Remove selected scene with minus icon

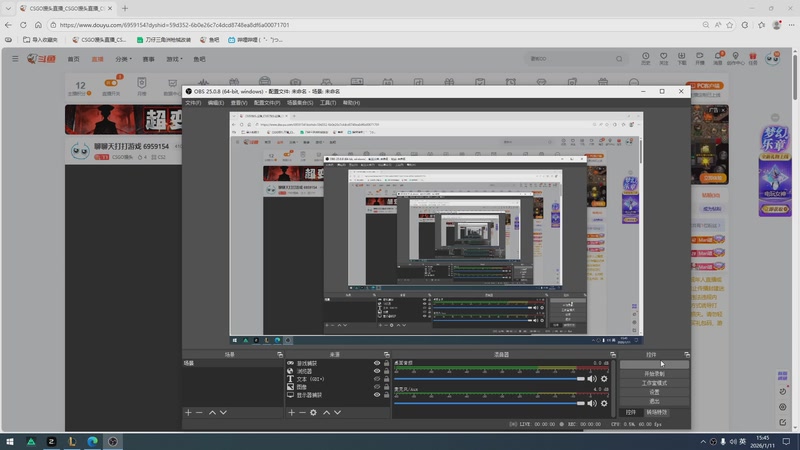tap(199, 412)
